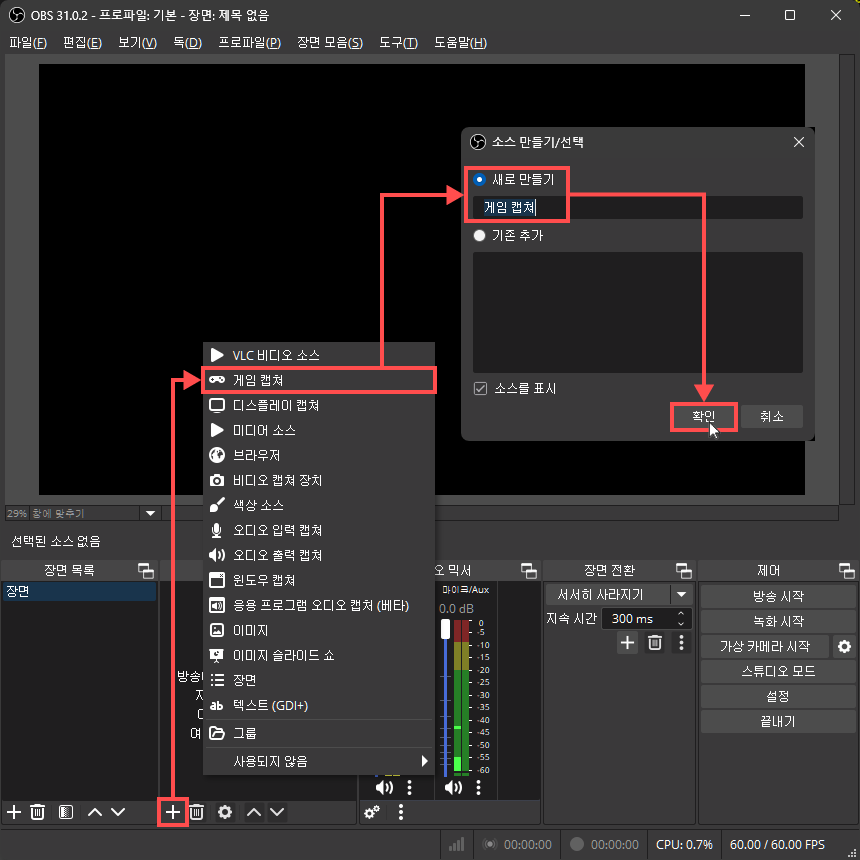Add a new source with the plus button
The height and width of the screenshot is (860, 860).
click(173, 812)
